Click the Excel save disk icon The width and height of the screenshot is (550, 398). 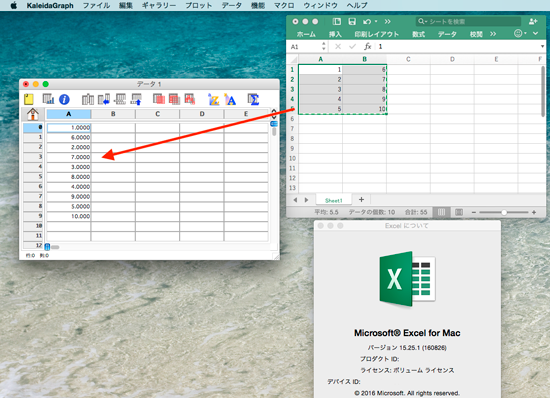352,22
